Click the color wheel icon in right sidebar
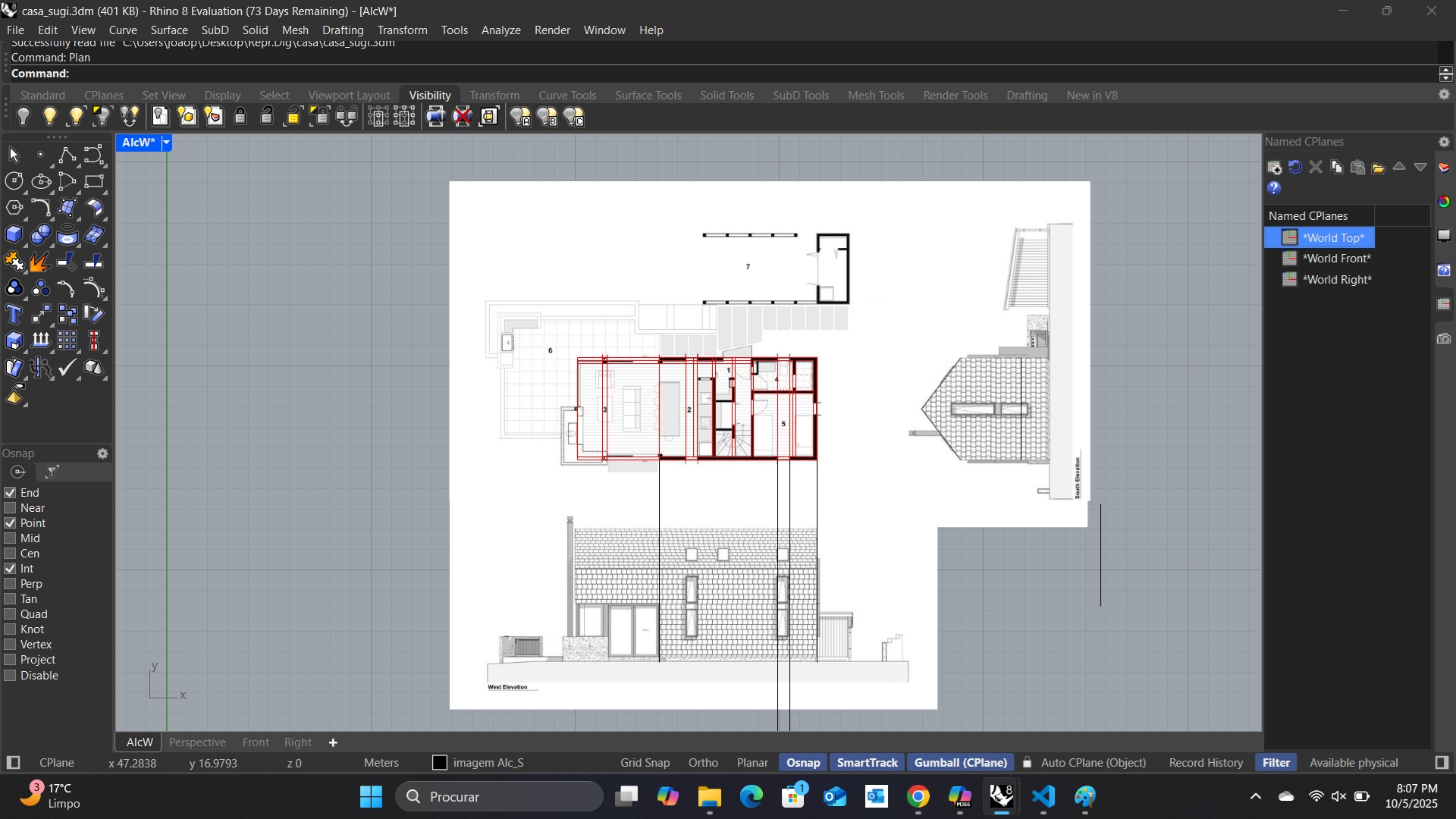Image resolution: width=1456 pixels, height=819 pixels. [1444, 201]
